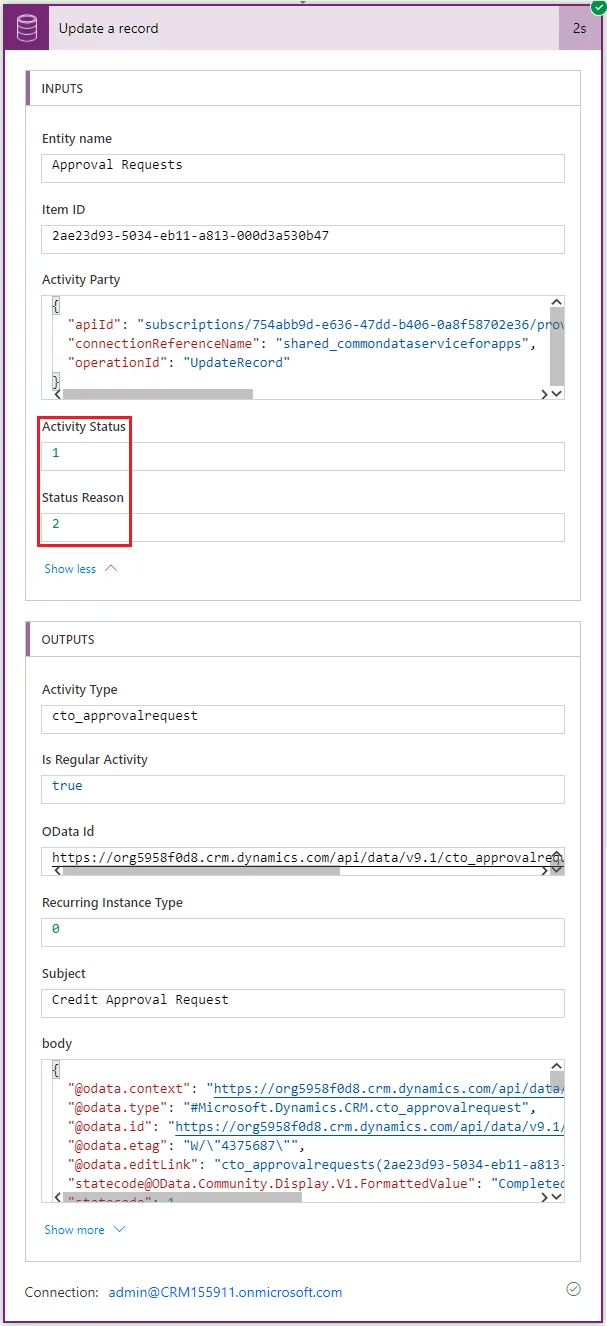Click scroll-right arrow in OData Id box
607x1326 pixels.
tap(545, 870)
